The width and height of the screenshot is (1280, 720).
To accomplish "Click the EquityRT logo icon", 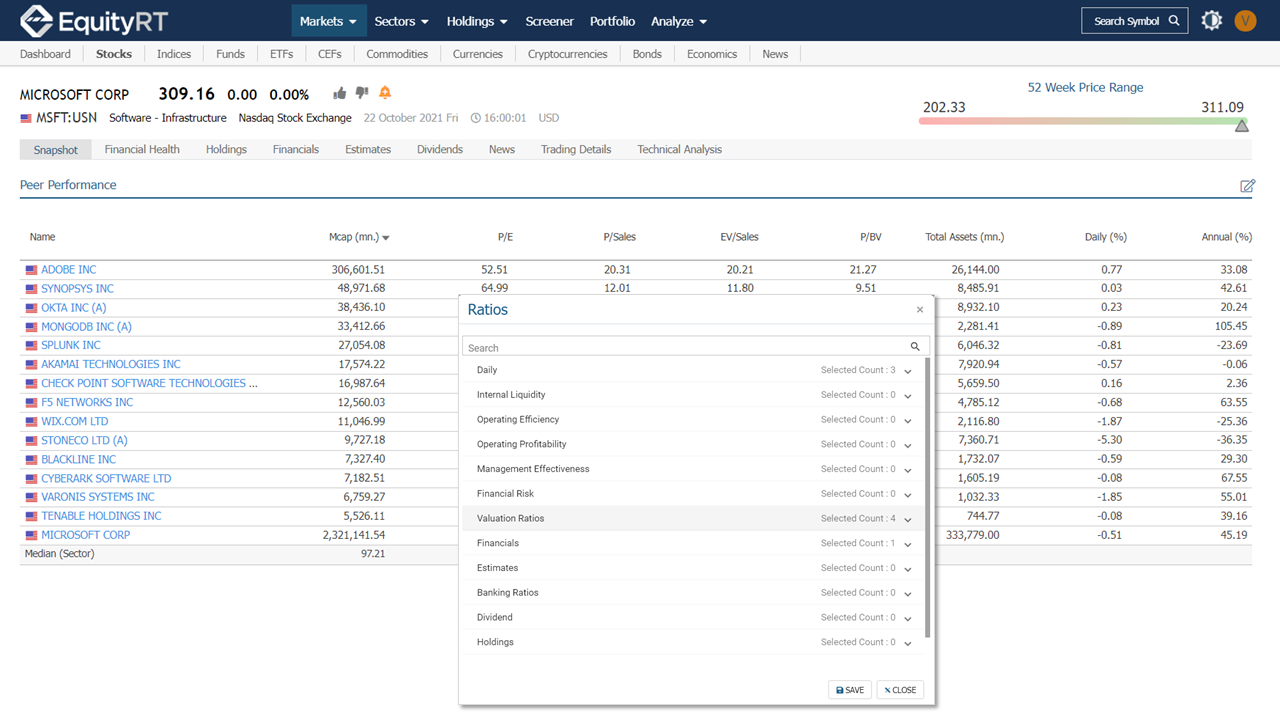I will click(36, 20).
